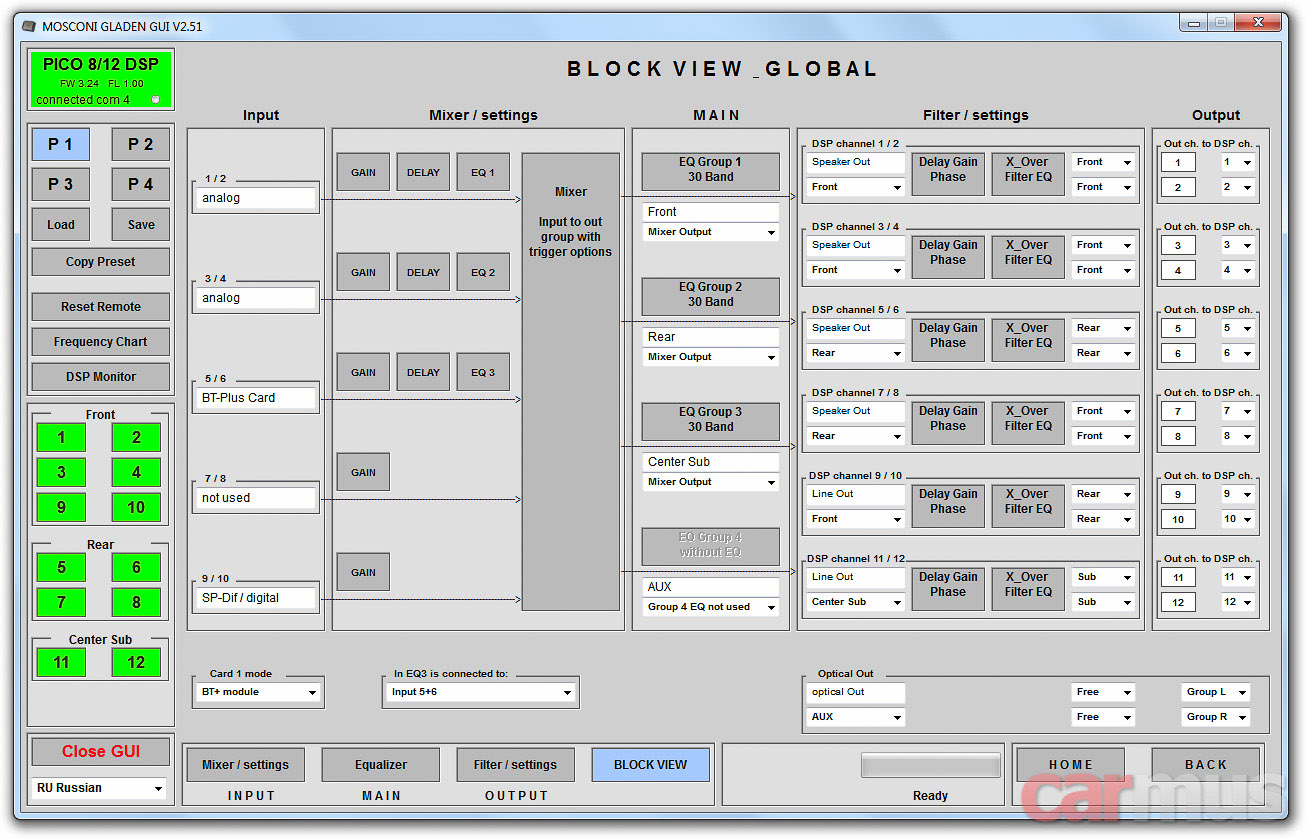1307x839 pixels.
Task: Toggle Center Sub channel 12 green button
Action: click(x=136, y=662)
